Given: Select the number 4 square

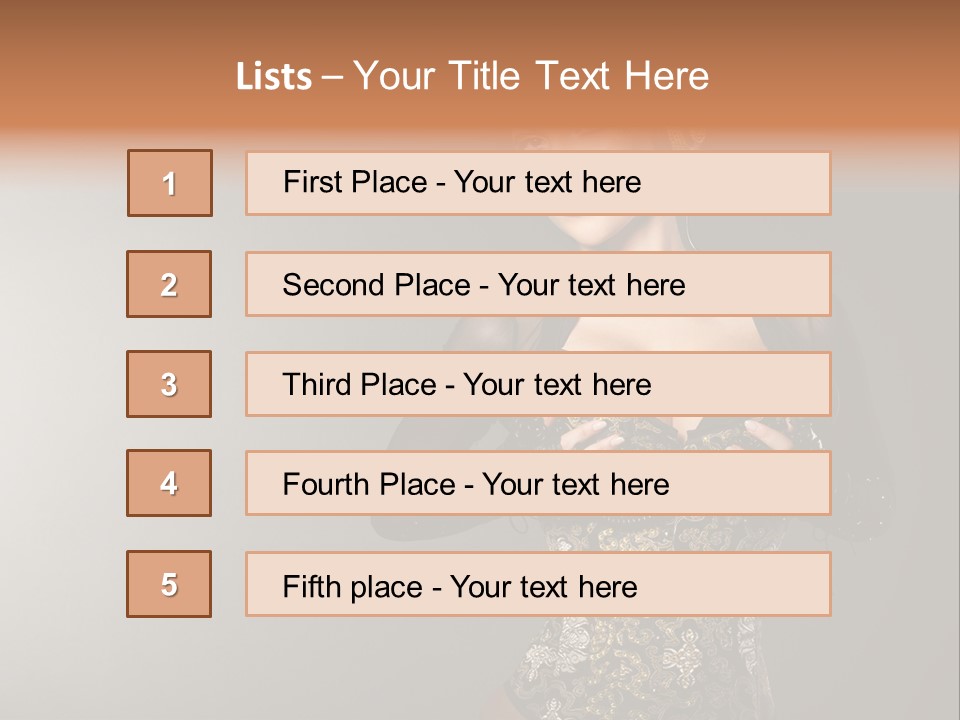Looking at the screenshot, I should pyautogui.click(x=169, y=483).
